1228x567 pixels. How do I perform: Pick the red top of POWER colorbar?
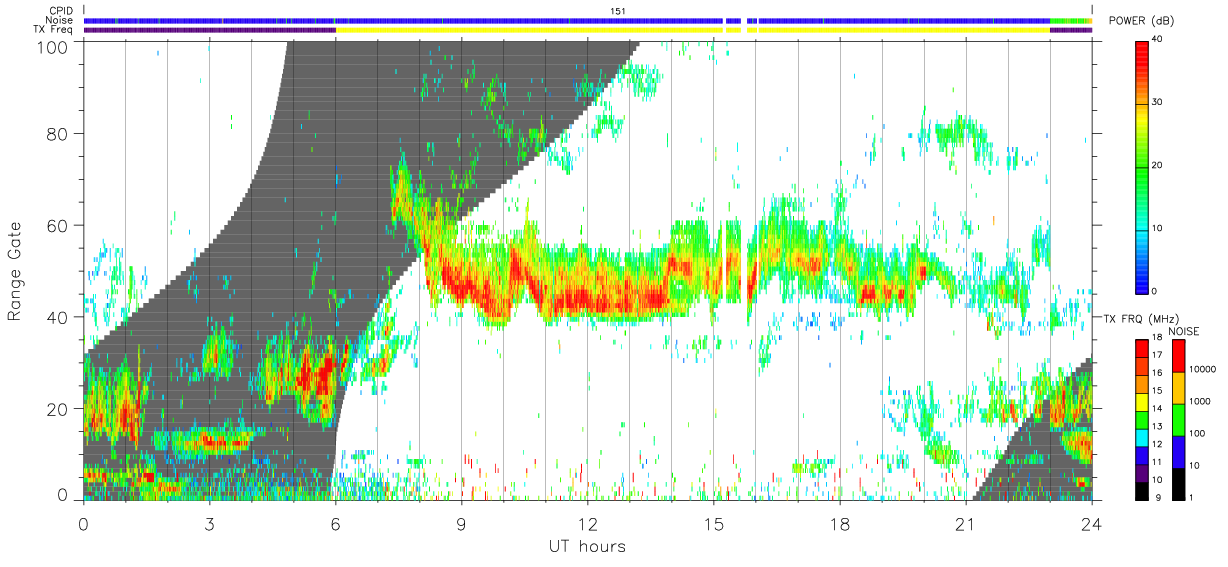pos(1143,50)
